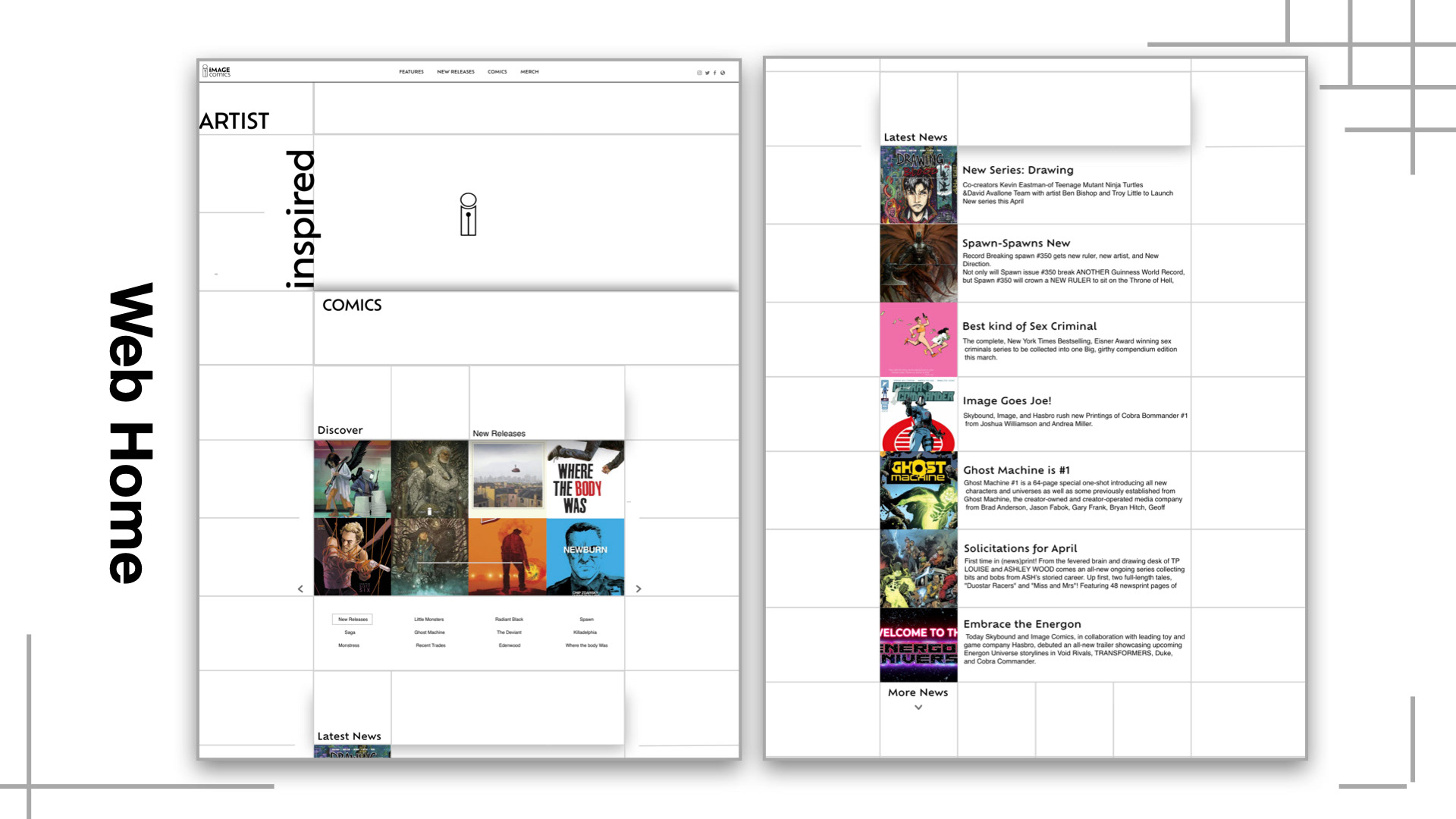Click the centered Image 'i' logo
Viewport: 1456px width, 819px height.
tap(469, 214)
